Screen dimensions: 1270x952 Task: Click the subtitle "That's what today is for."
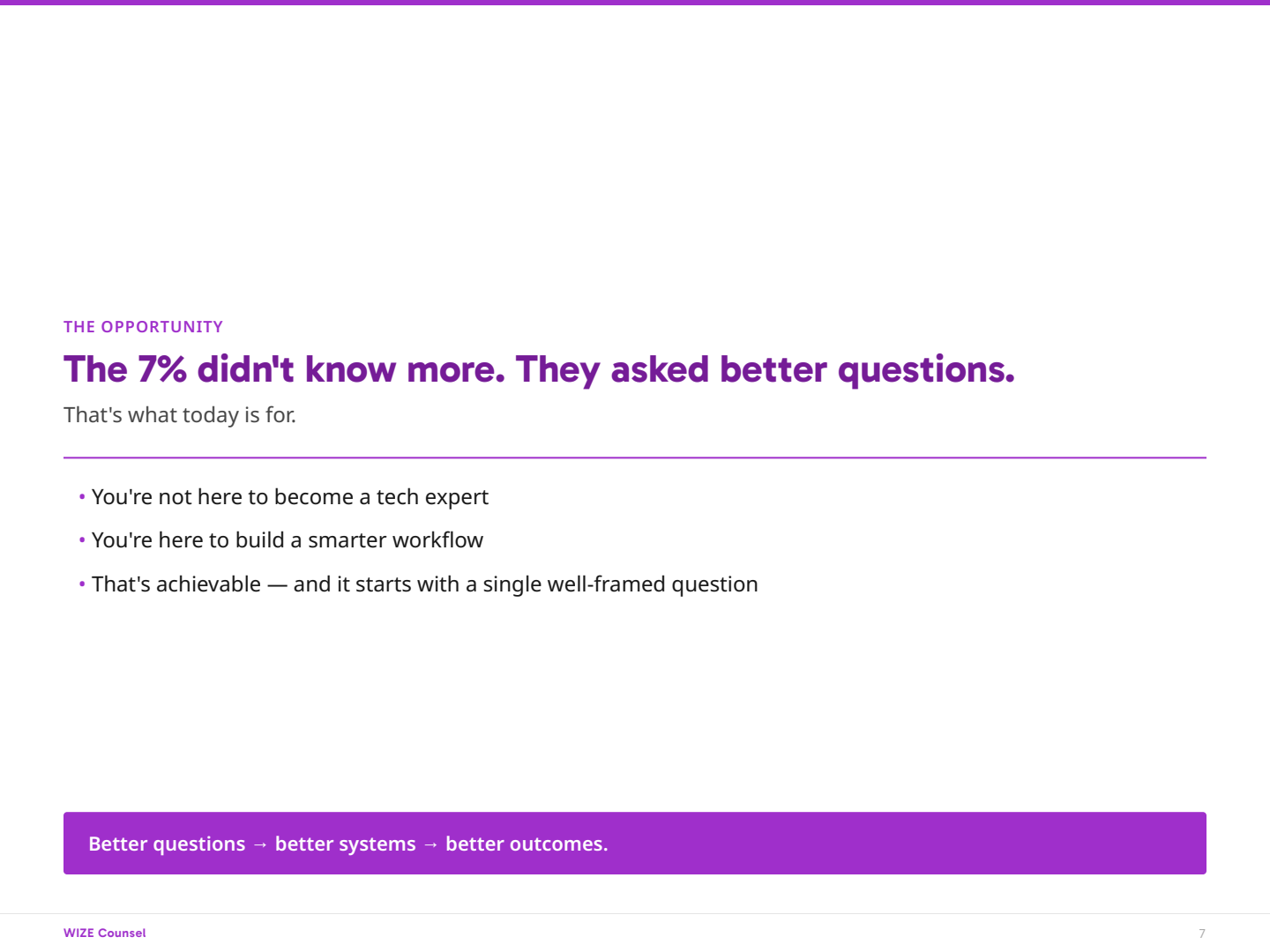tap(180, 415)
